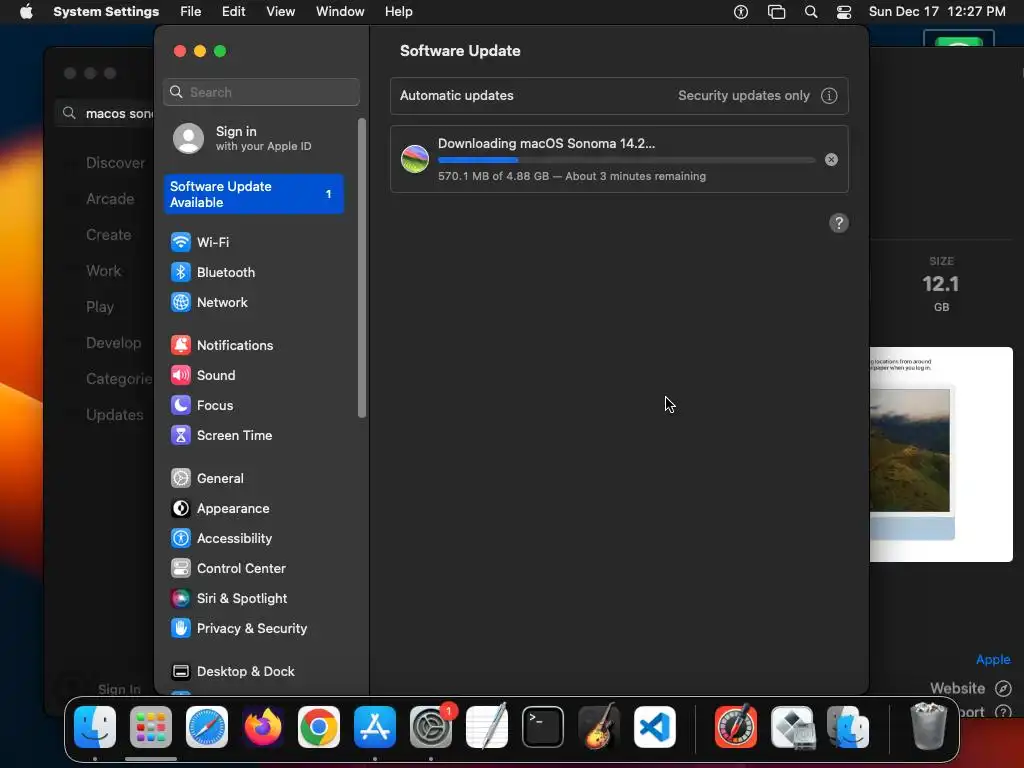Open the Help menu
This screenshot has height=768, width=1024.
coord(398,12)
